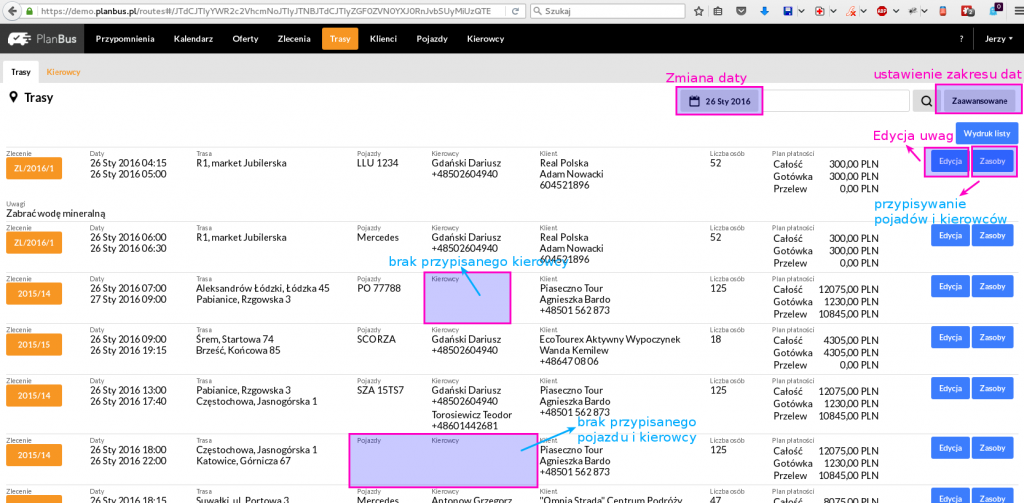Expand the Jerzy user dropdown
Image resolution: width=1024 pixels, height=503 pixels.
pyautogui.click(x=999, y=39)
